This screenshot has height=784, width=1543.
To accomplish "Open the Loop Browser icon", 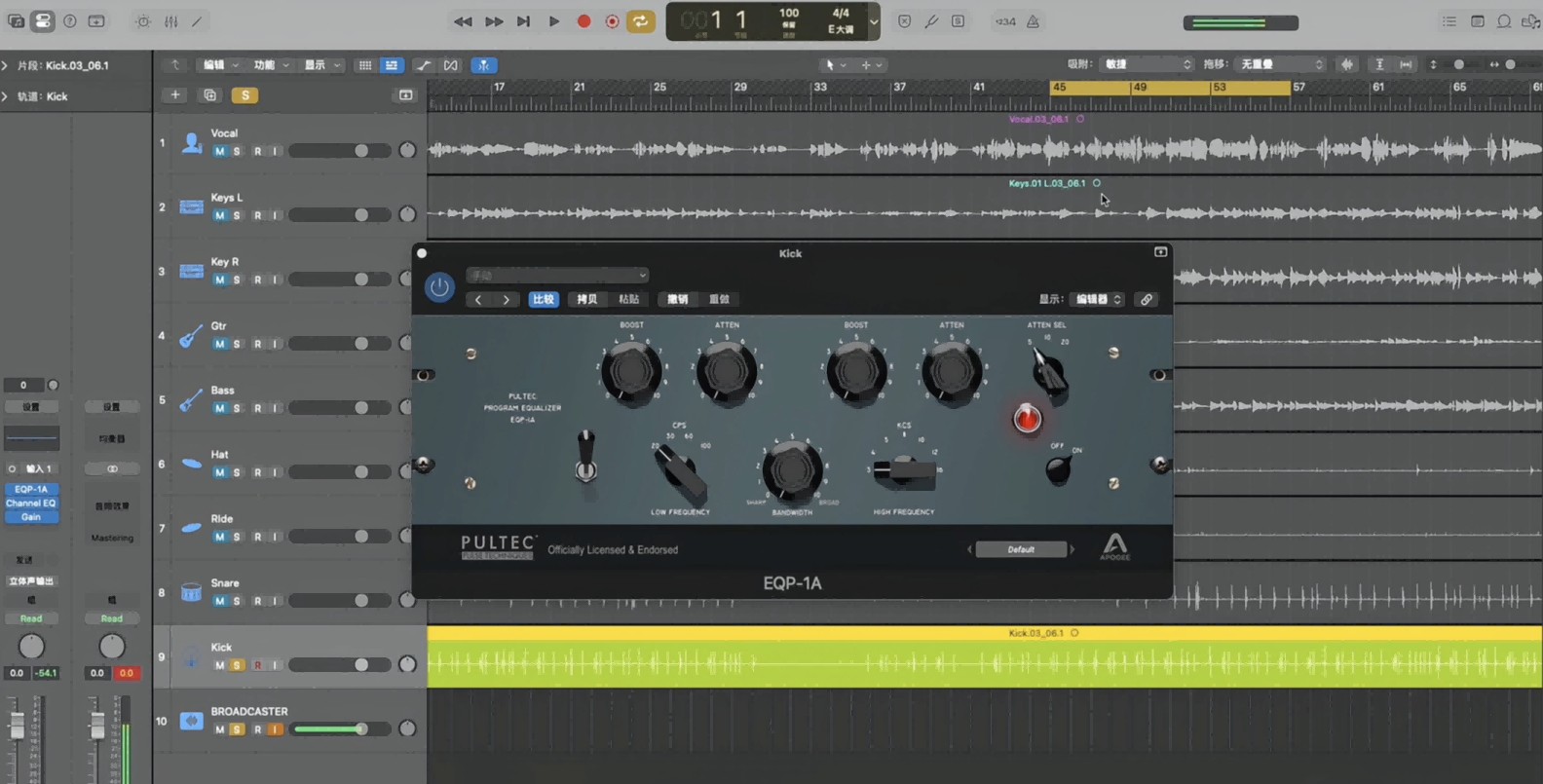I will 1504,21.
